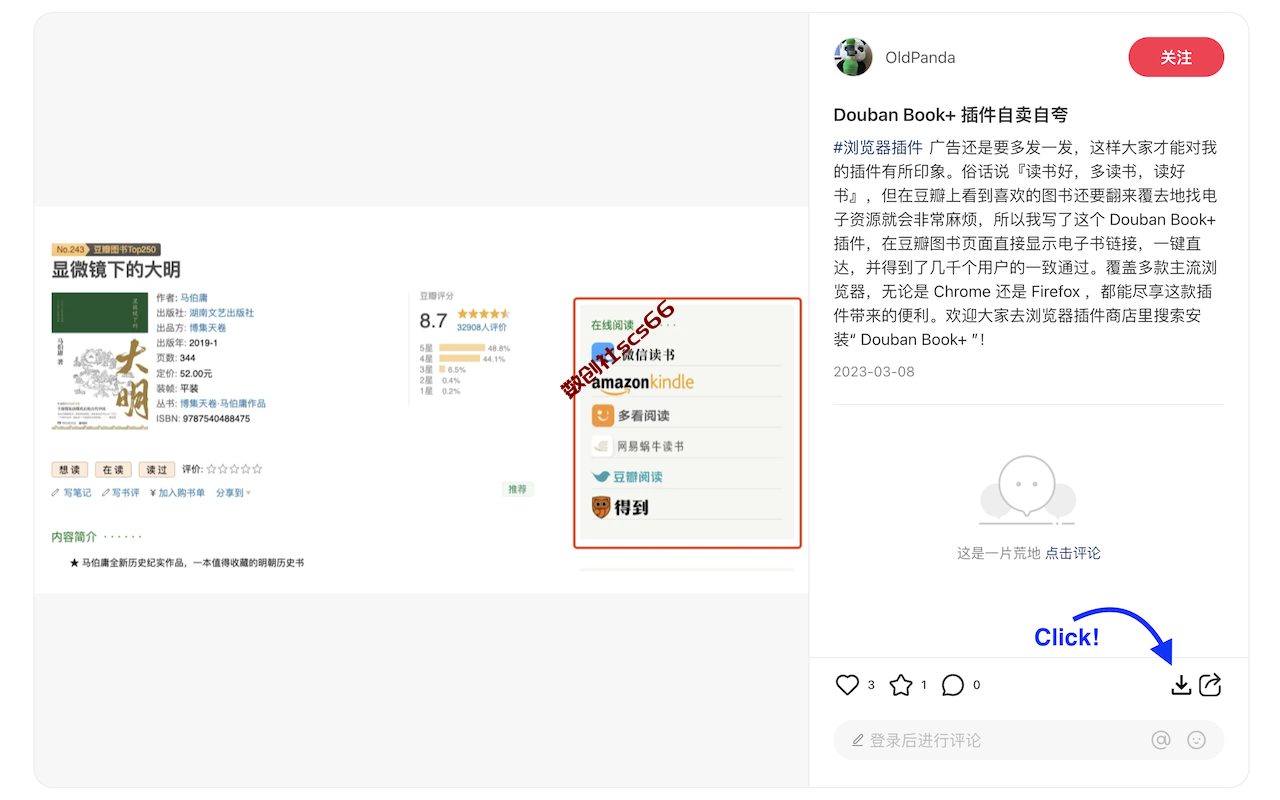Viewport: 1280px width, 800px height.
Task: Click the red 关注 follow button
Action: [1176, 57]
